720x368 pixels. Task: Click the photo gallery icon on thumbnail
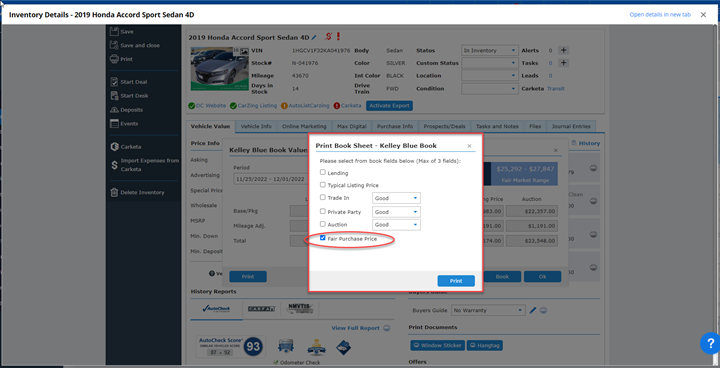tap(244, 51)
